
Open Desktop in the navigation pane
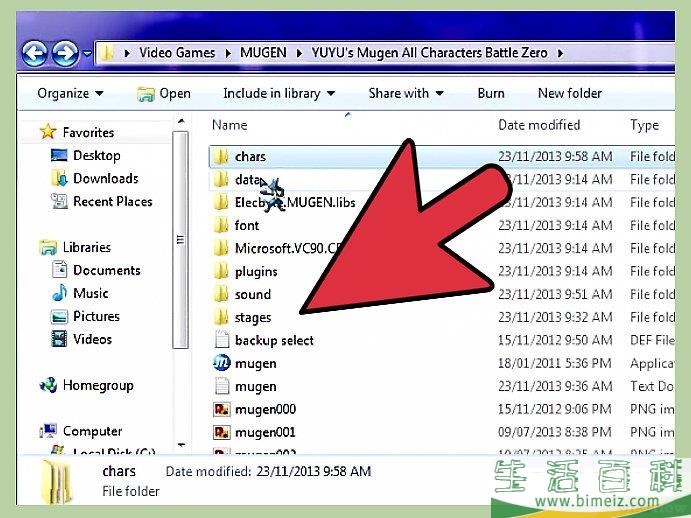(x=97, y=155)
